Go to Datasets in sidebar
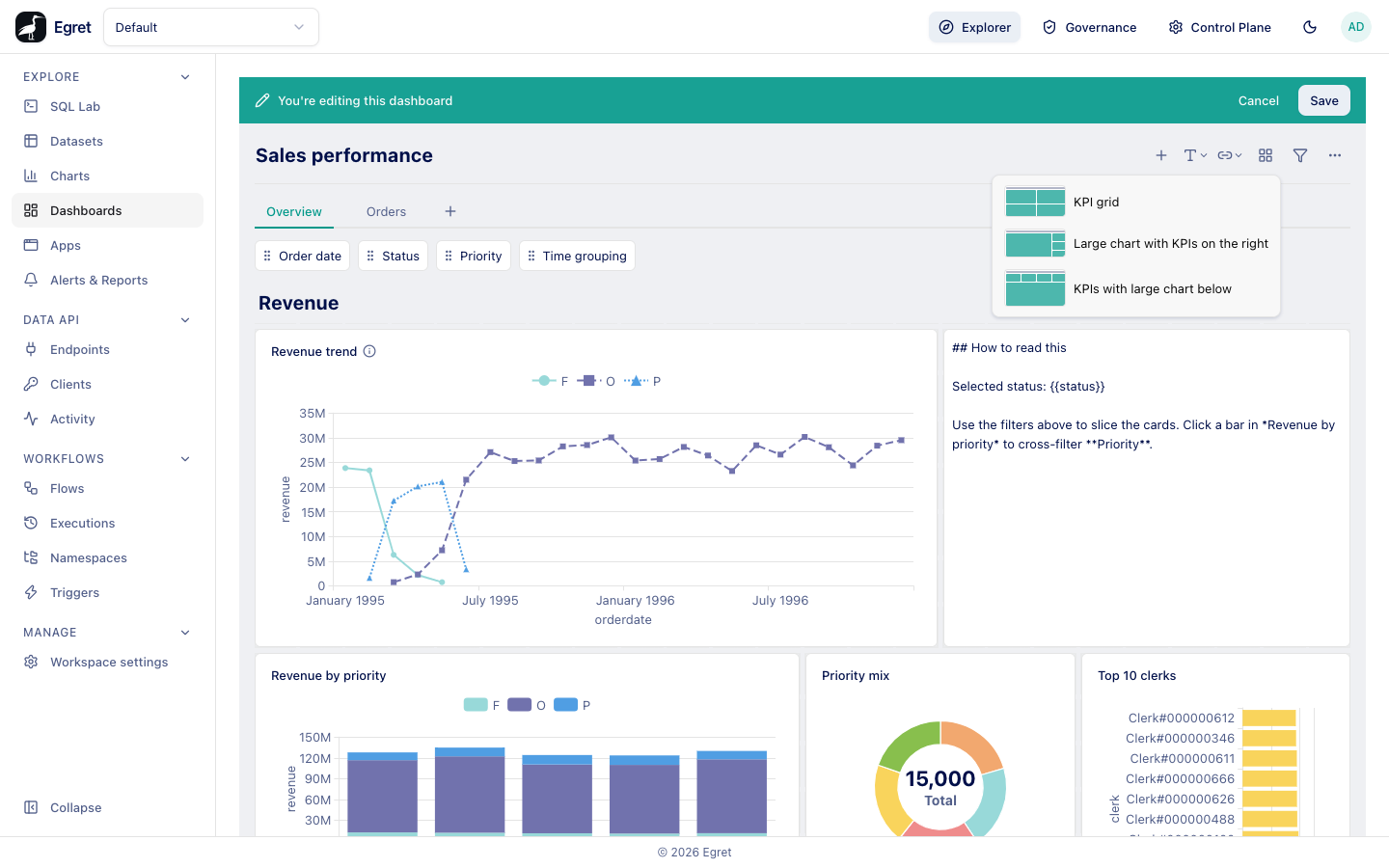This screenshot has width=1389, height=868. [107, 142]
